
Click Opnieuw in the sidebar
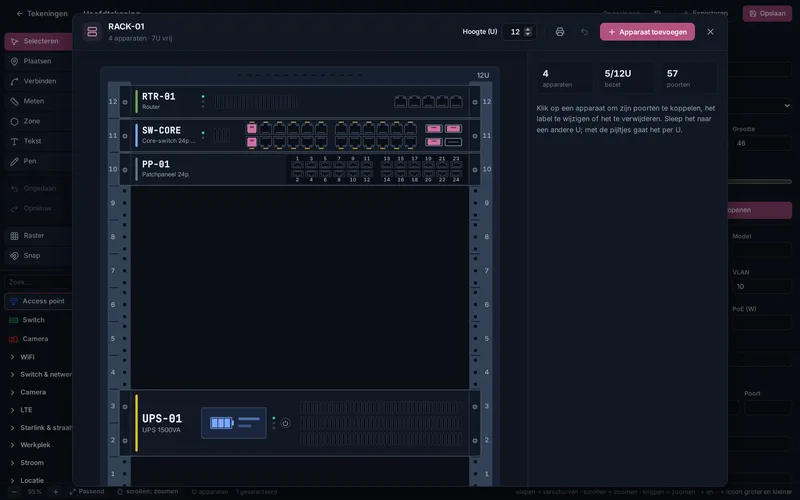coord(37,208)
